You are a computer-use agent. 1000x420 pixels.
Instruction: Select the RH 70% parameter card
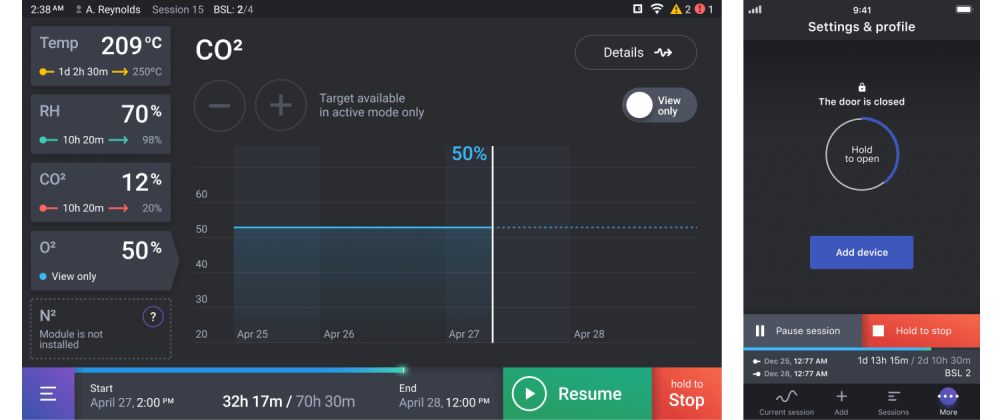click(101, 124)
